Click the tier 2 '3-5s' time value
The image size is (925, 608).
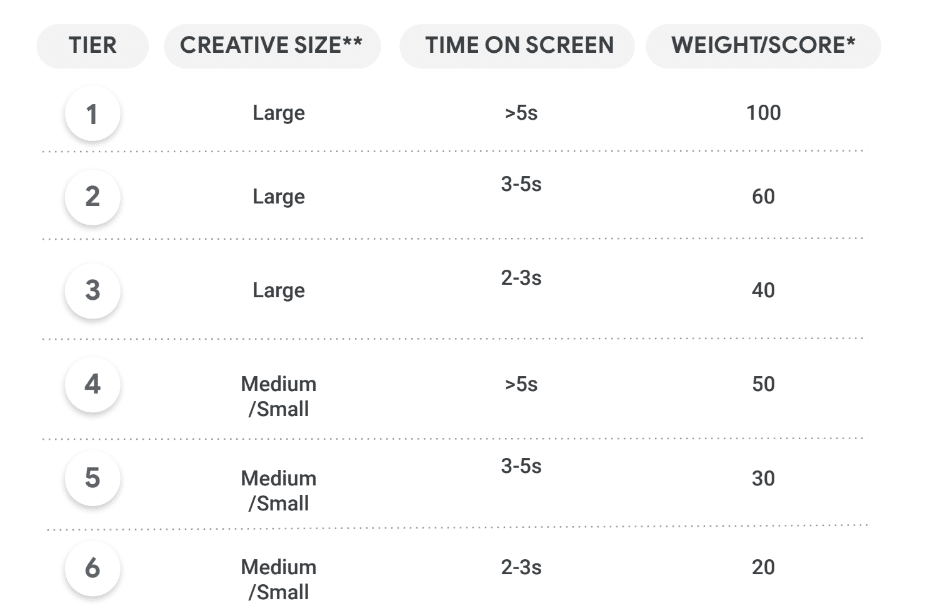(x=521, y=185)
